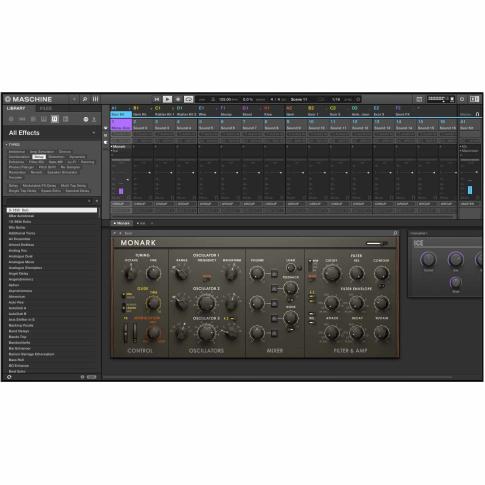Viewport: 485px width, 485px height.
Task: Select the Lo-Fi type tag
Action: (x=72, y=162)
